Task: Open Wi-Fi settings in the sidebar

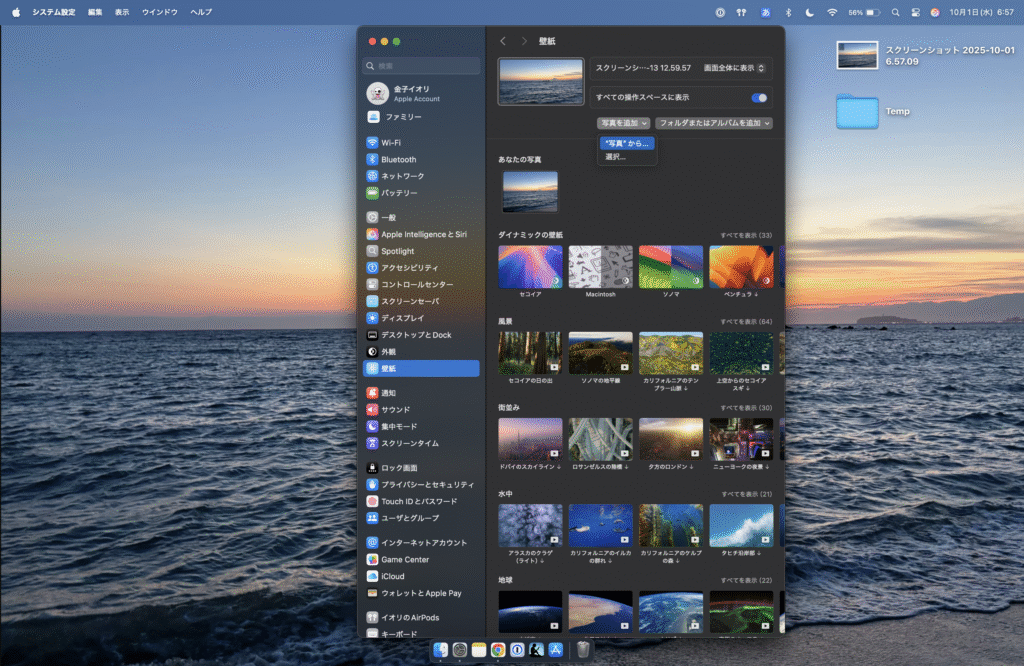Action: point(391,143)
